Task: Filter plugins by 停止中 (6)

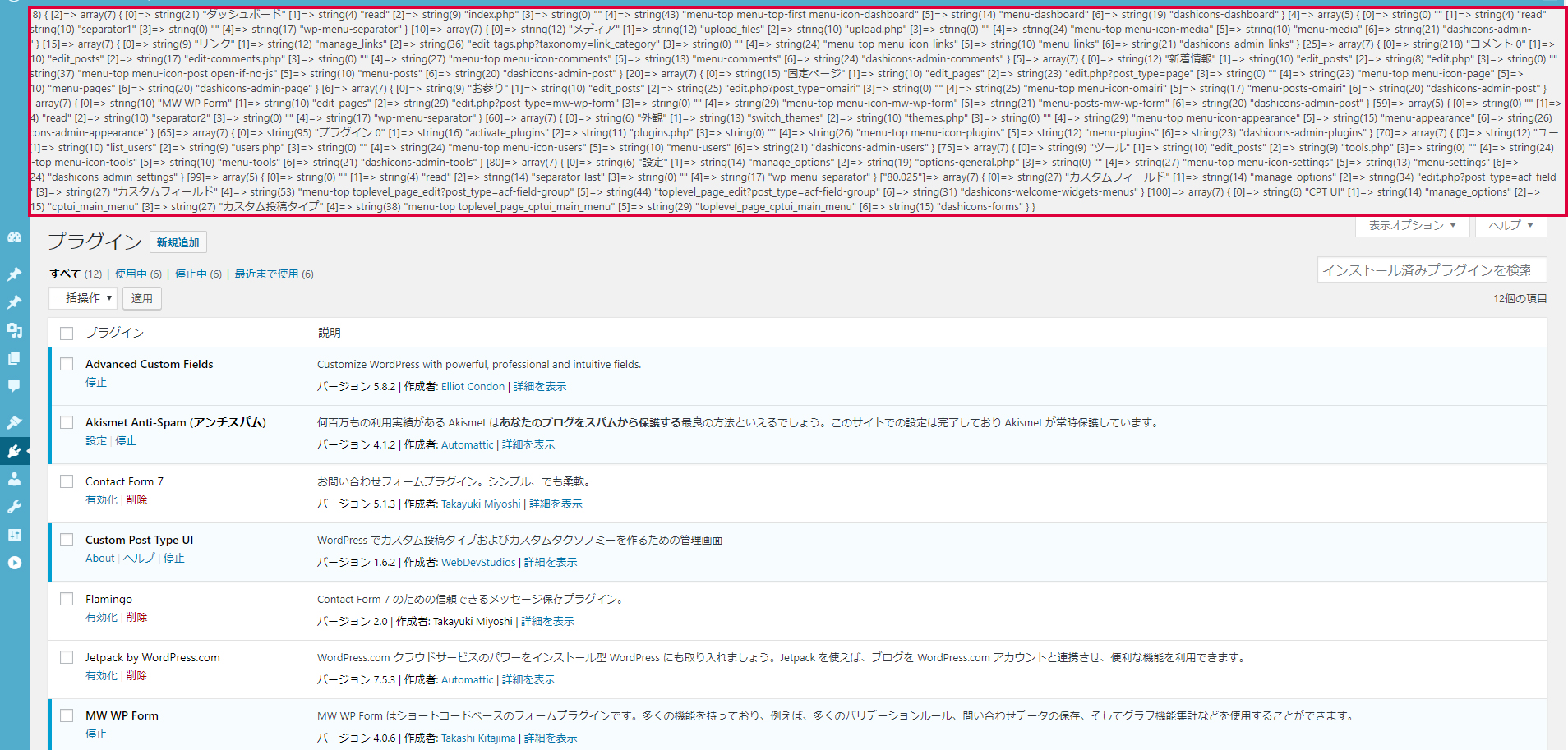Action: coord(198,274)
